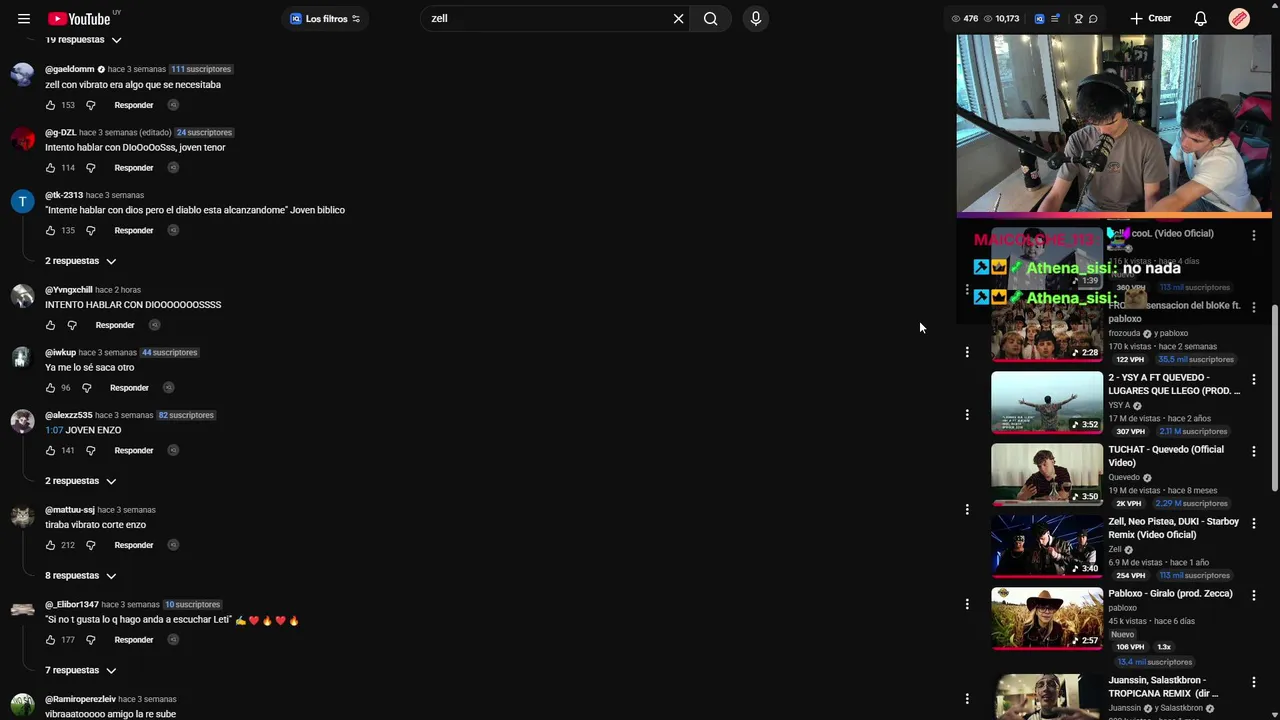
Task: Dislike the @Yvngxchill comment
Action: (x=71, y=325)
